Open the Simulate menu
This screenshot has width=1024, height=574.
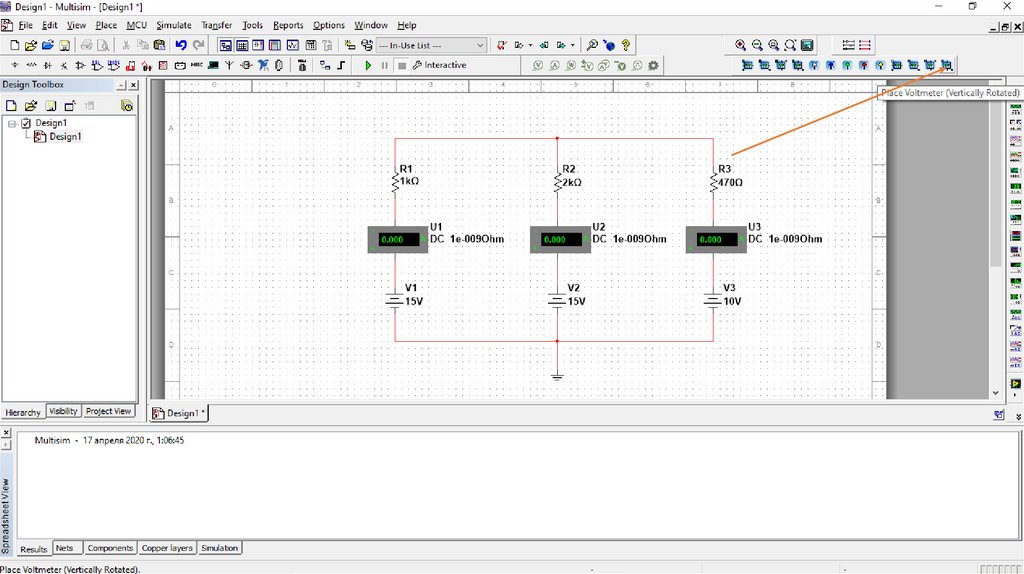[x=173, y=25]
